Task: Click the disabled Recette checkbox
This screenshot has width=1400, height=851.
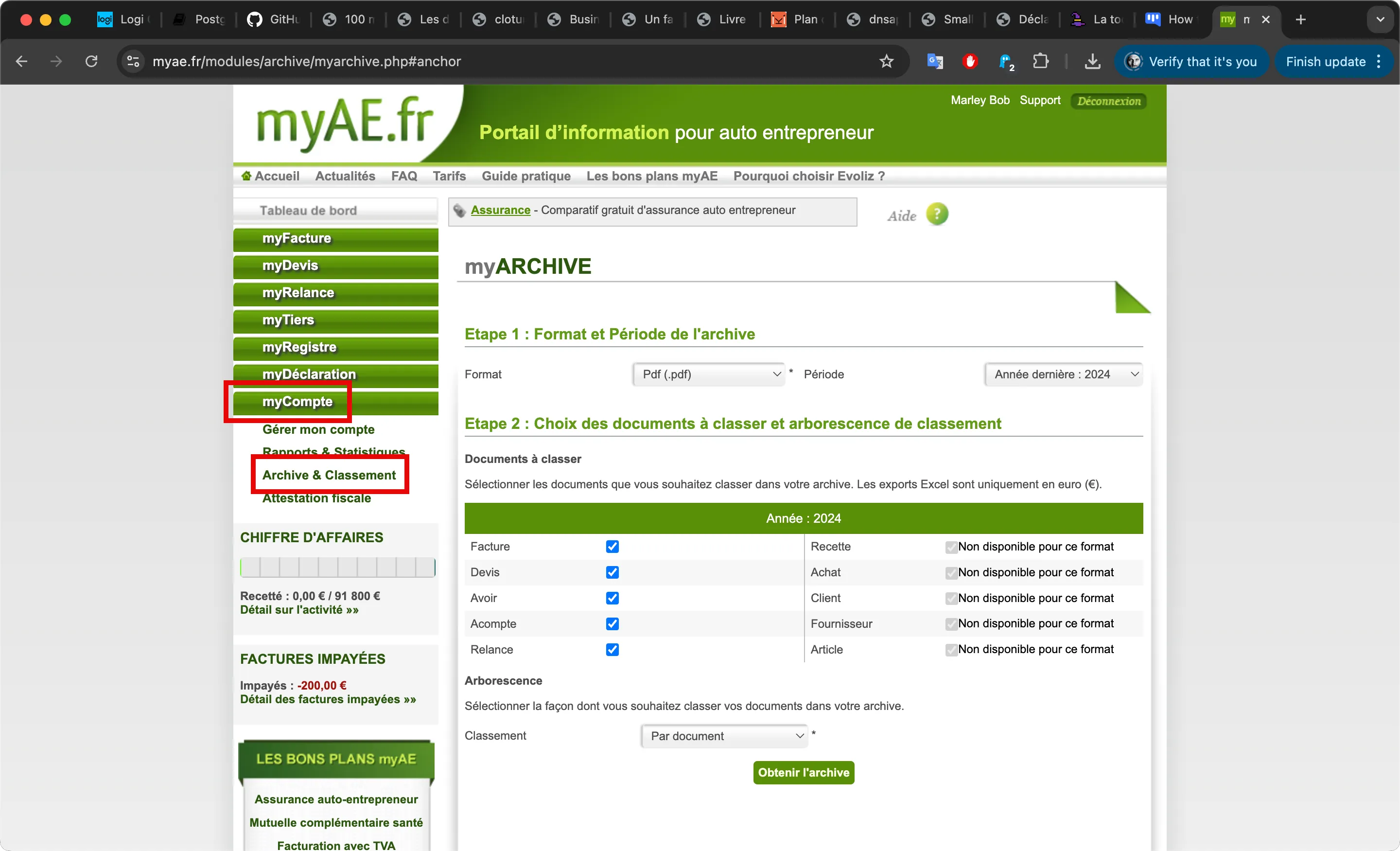Action: click(951, 548)
